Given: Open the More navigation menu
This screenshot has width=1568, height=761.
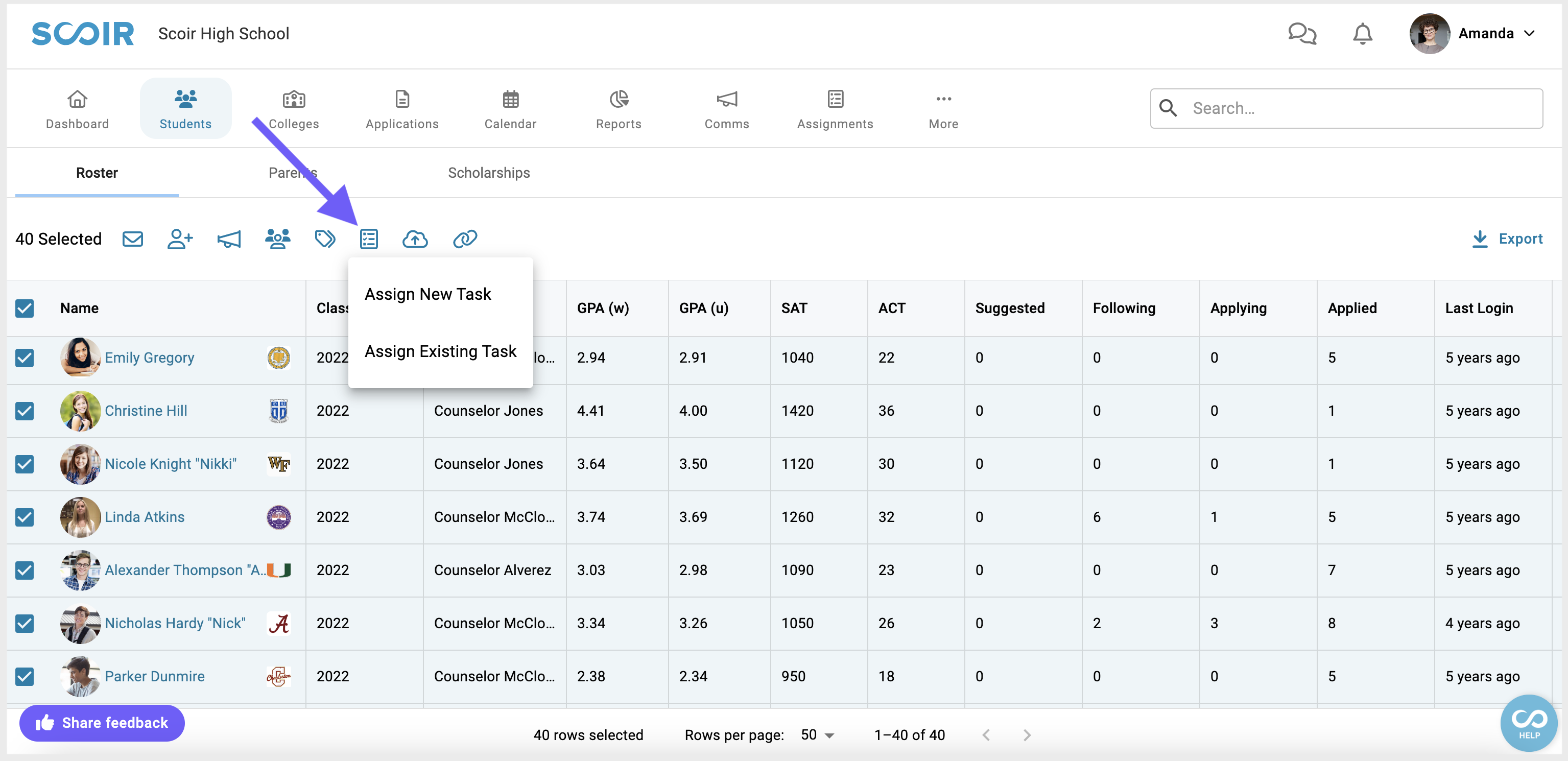Looking at the screenshot, I should point(943,108).
